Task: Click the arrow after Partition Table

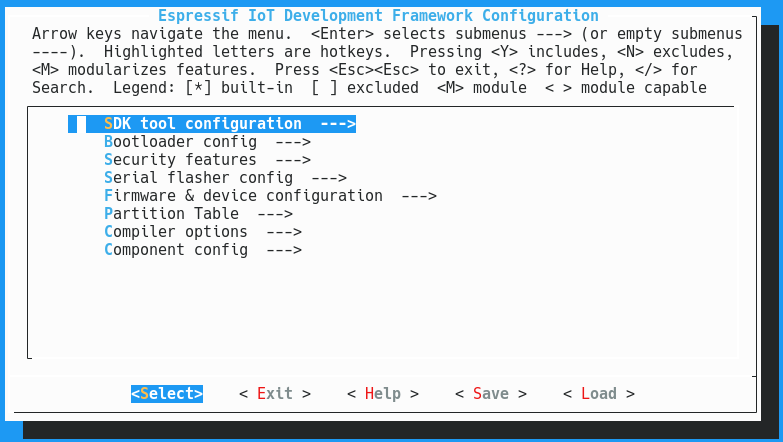Action: coord(275,214)
